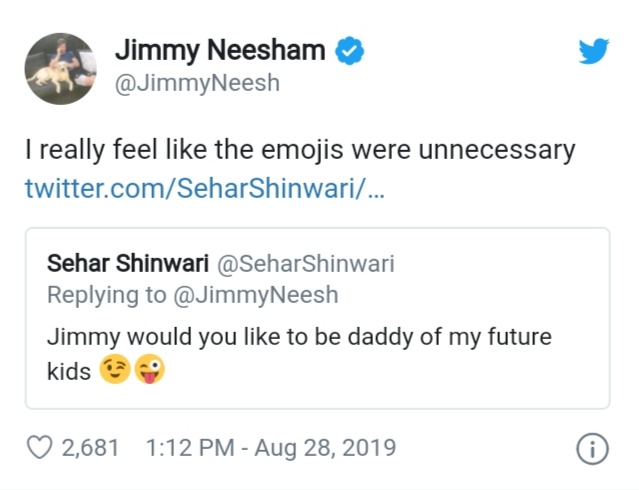
Task: Follow the twitter.com/SeharShinwari/… link
Action: 203,189
